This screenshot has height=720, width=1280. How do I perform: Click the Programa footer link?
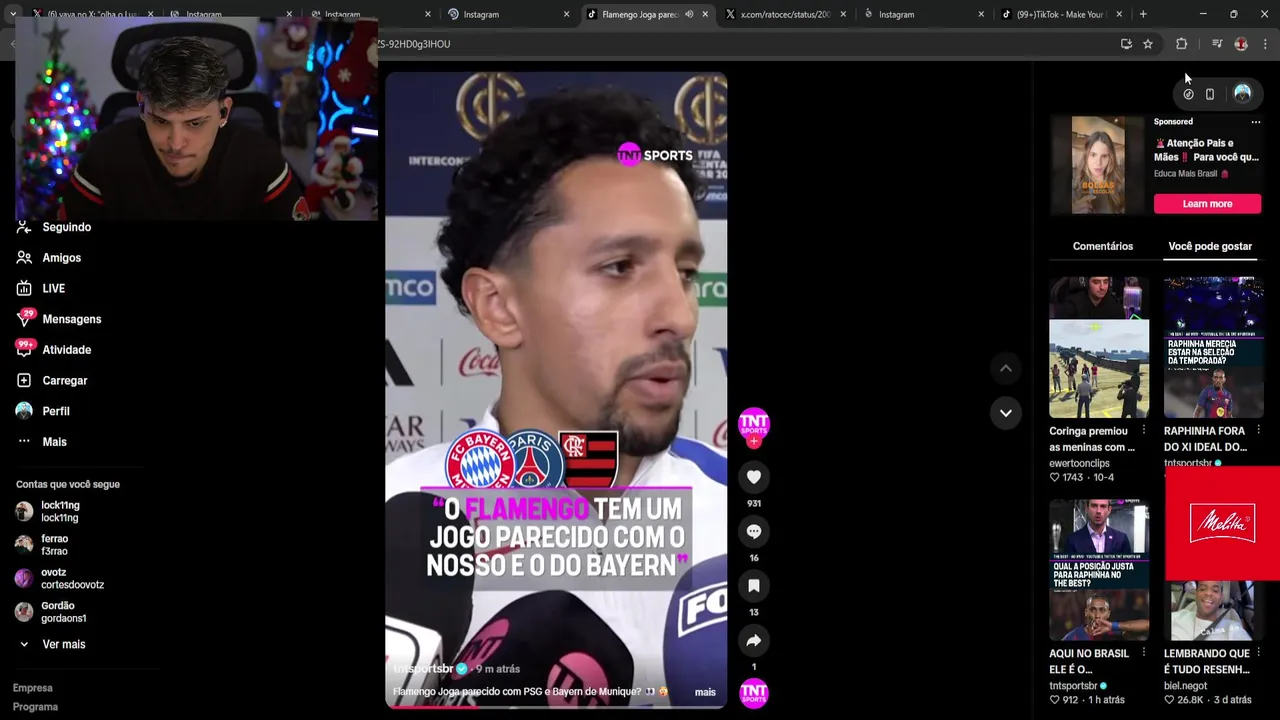pos(35,707)
